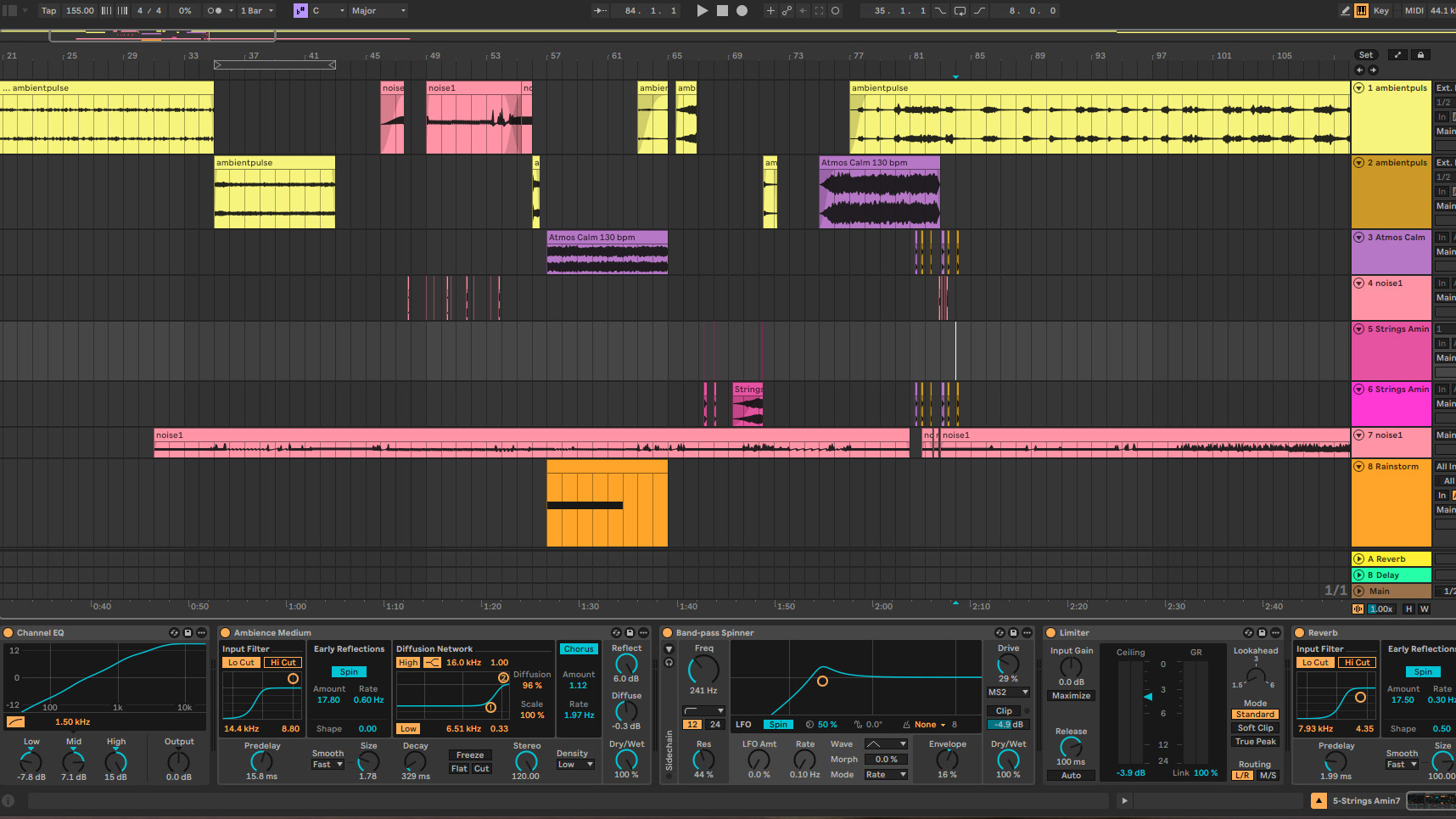Screen dimensions: 1456x819
Task: Select the Main track header
Action: (x=1392, y=592)
